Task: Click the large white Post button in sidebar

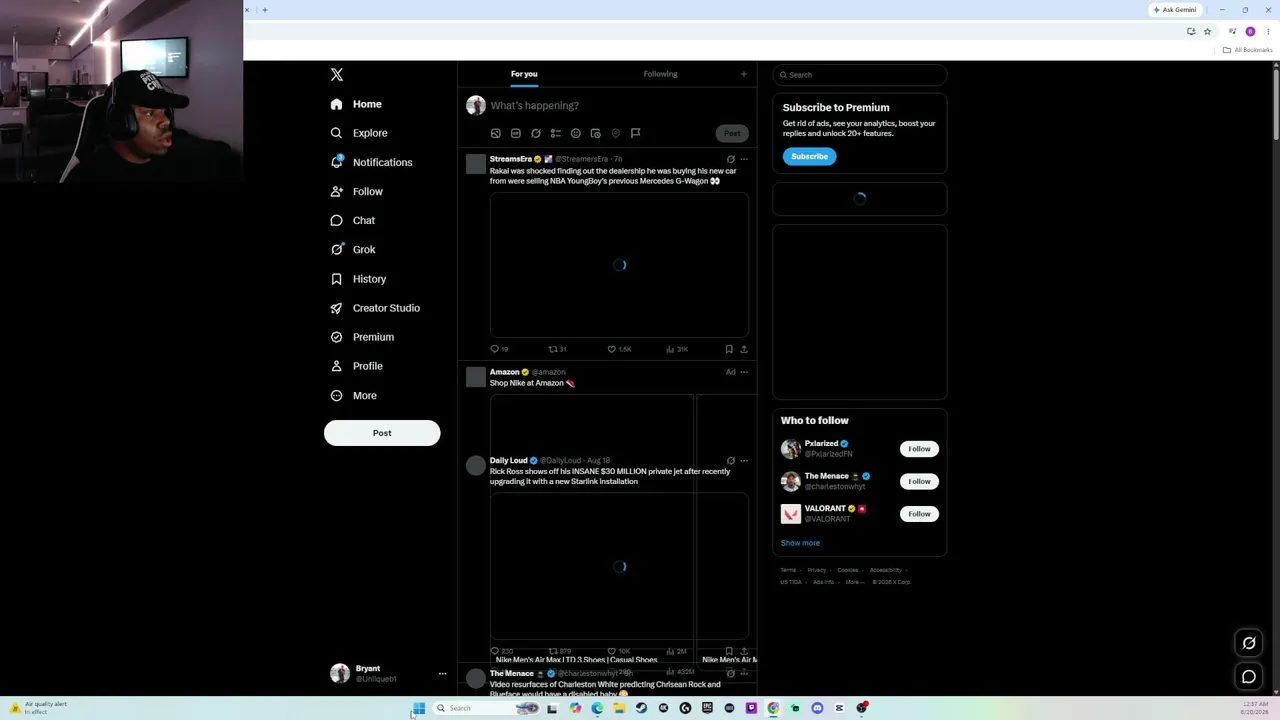Action: 382,433
